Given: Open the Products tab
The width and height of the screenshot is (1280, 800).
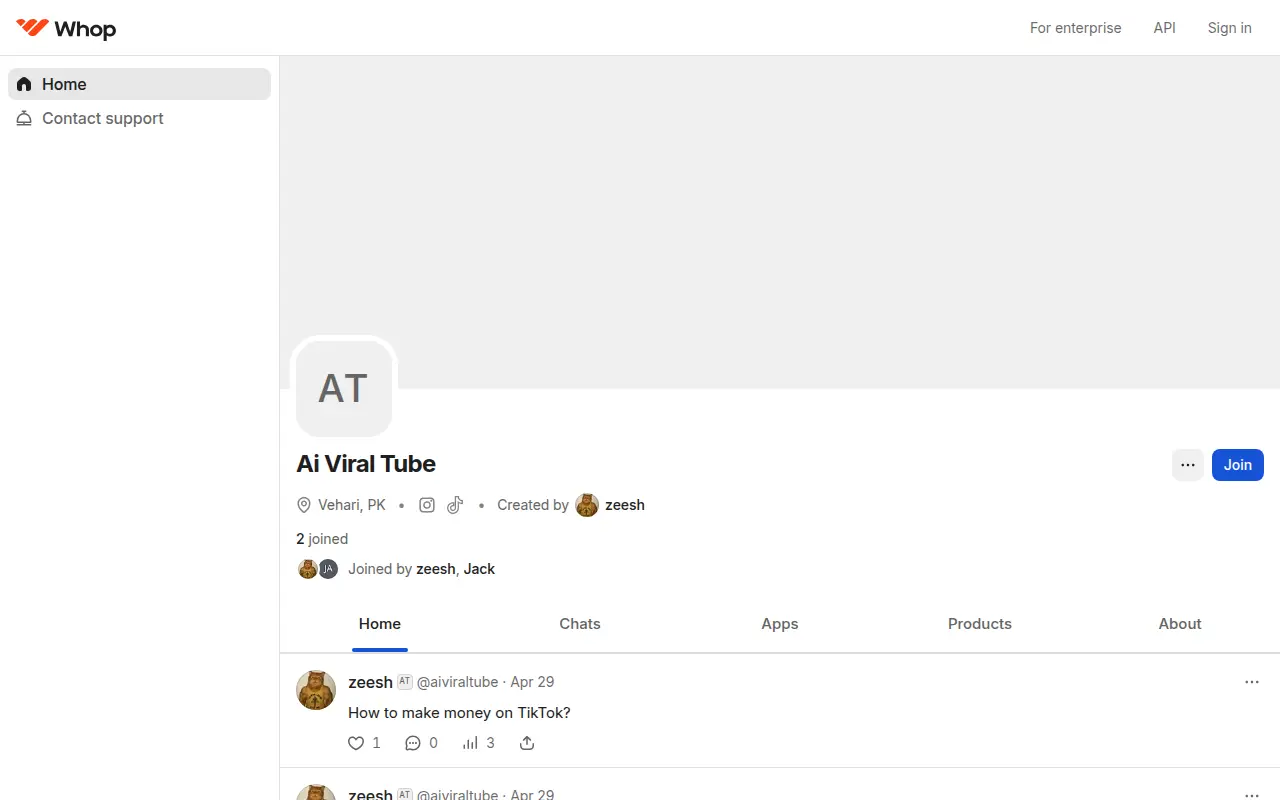Looking at the screenshot, I should (x=980, y=624).
